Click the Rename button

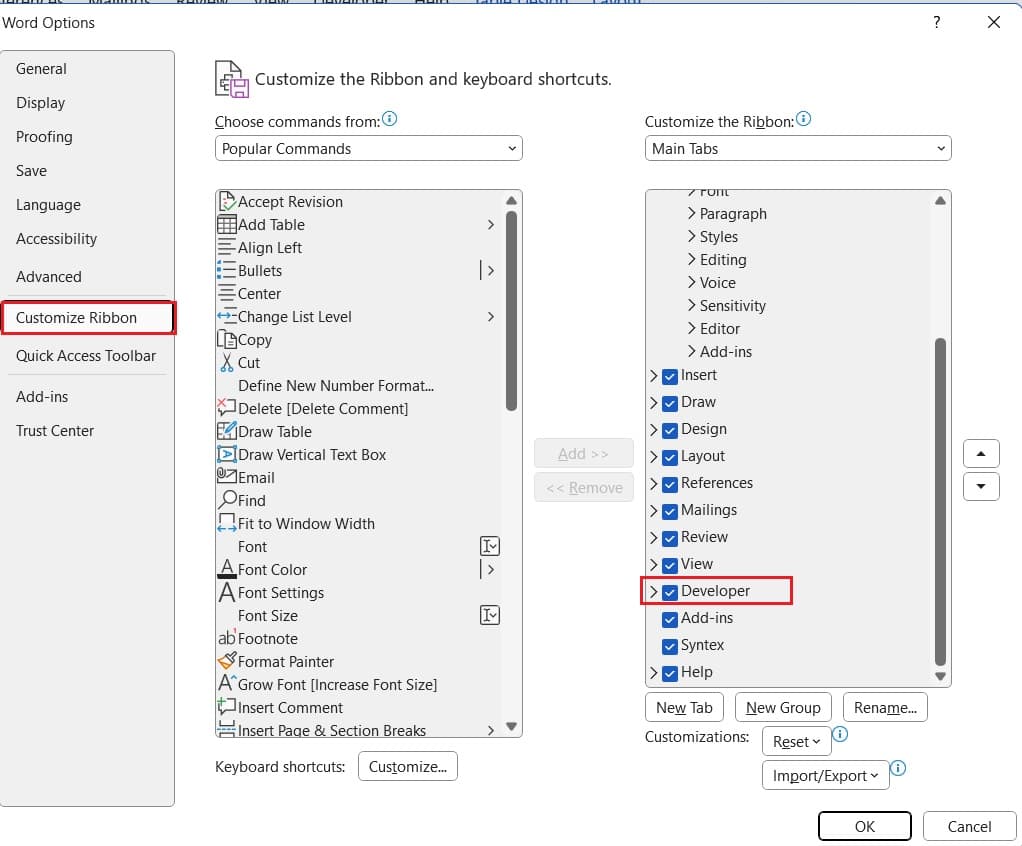pyautogui.click(x=885, y=708)
